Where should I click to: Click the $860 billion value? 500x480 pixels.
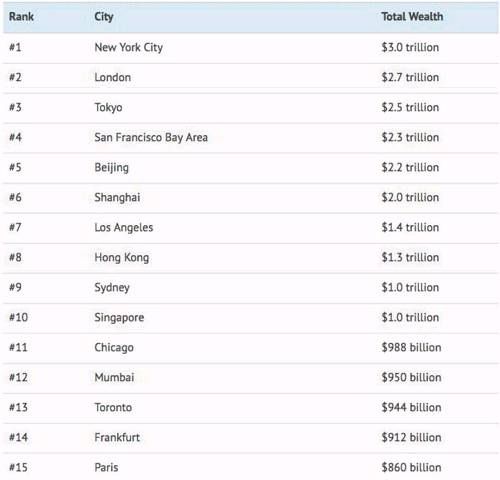[411, 467]
